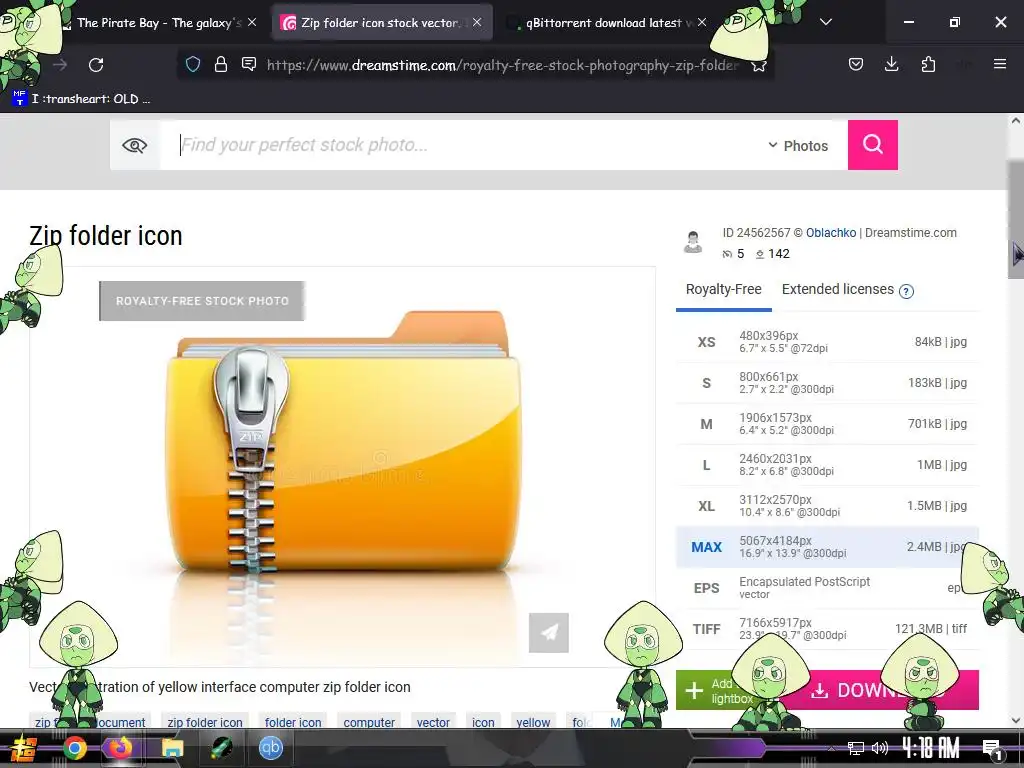Click the computer tag
The width and height of the screenshot is (1024, 768).
369,722
